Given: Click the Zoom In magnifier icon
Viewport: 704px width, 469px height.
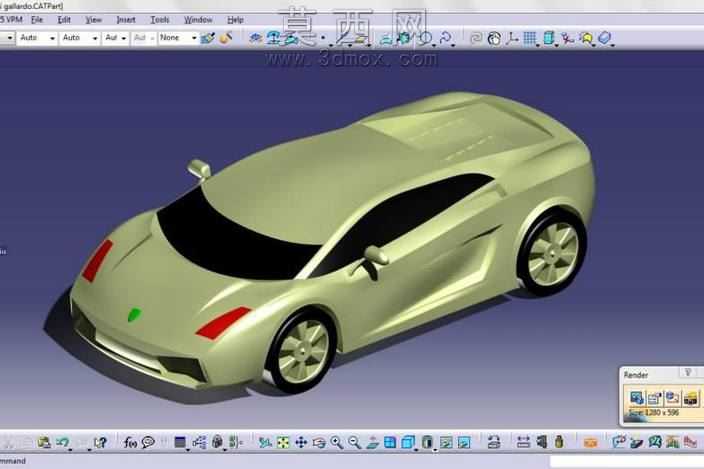Looking at the screenshot, I should click(336, 443).
